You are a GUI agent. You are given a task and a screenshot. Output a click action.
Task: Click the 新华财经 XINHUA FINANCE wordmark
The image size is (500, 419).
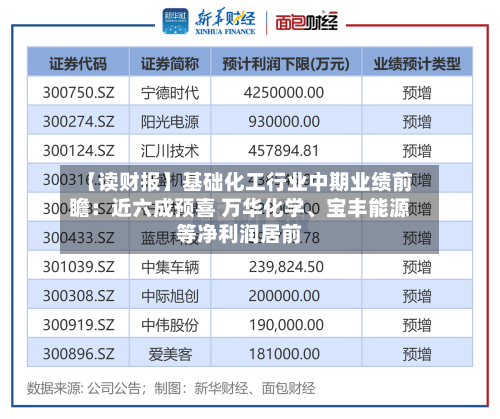pos(225,22)
